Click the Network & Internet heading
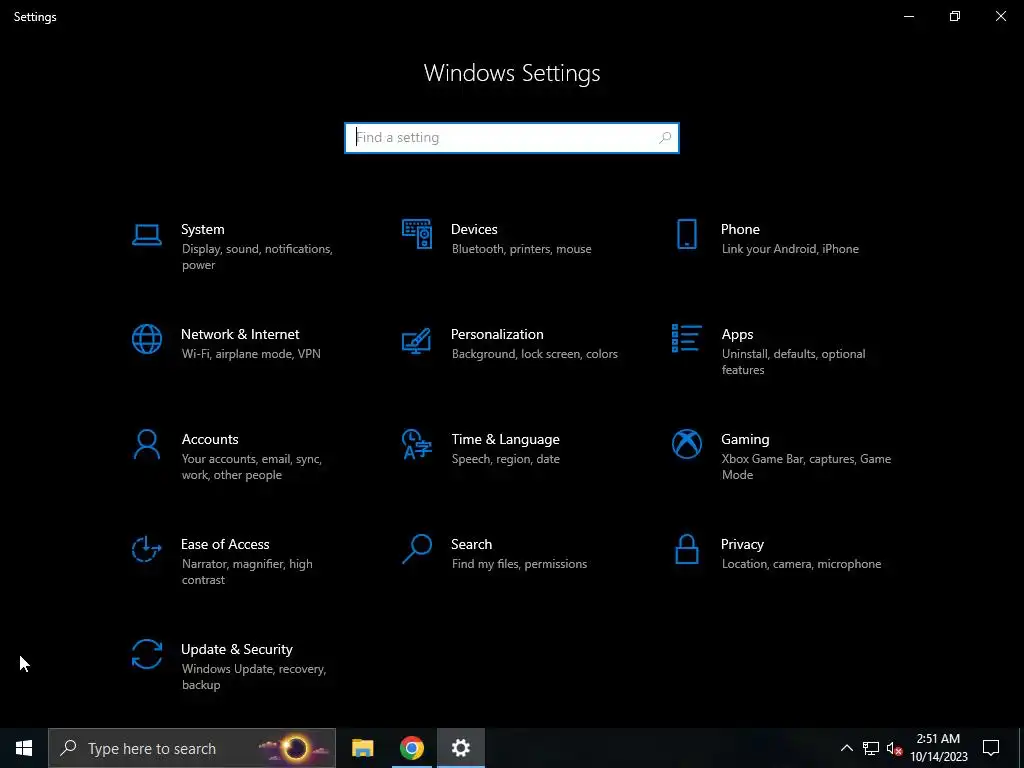This screenshot has width=1024, height=768. pos(240,334)
